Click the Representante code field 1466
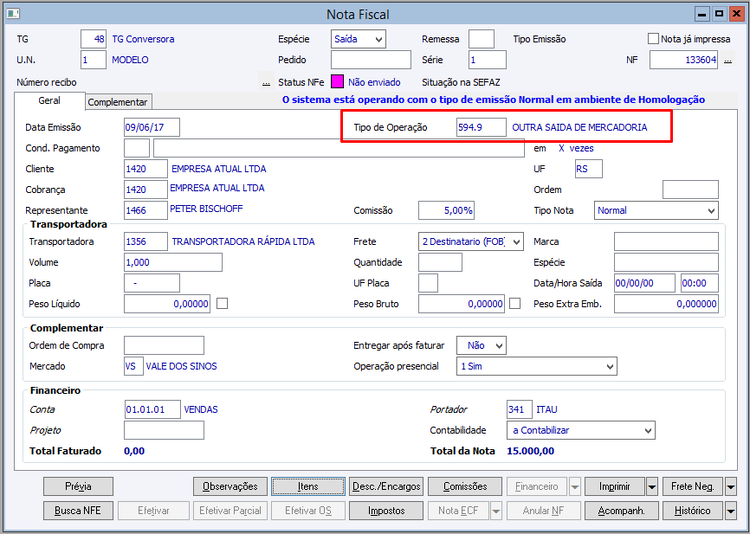Viewport: 750px width, 534px height. (x=146, y=211)
